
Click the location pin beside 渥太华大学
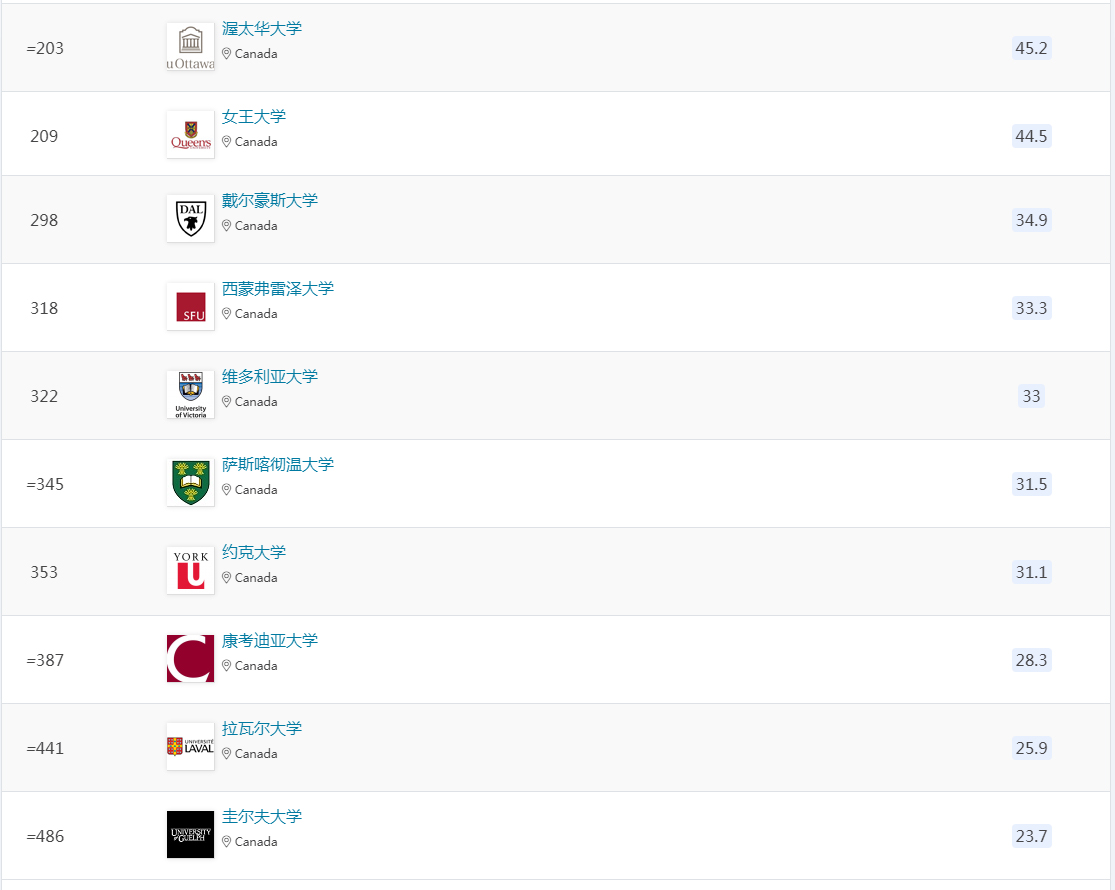click(228, 54)
